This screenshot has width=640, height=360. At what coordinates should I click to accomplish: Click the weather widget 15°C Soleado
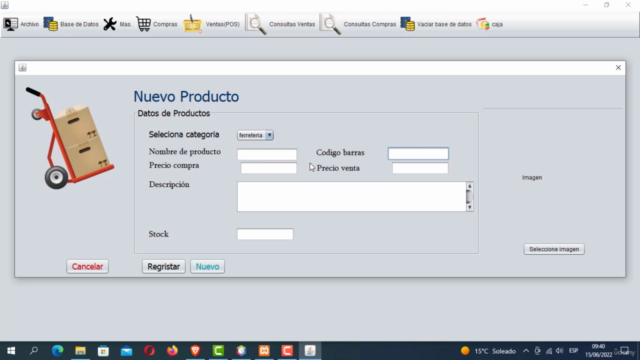pos(488,351)
